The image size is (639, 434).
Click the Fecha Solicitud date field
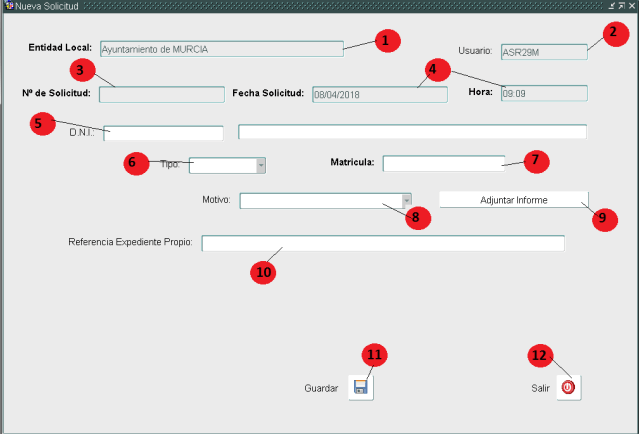(365, 95)
